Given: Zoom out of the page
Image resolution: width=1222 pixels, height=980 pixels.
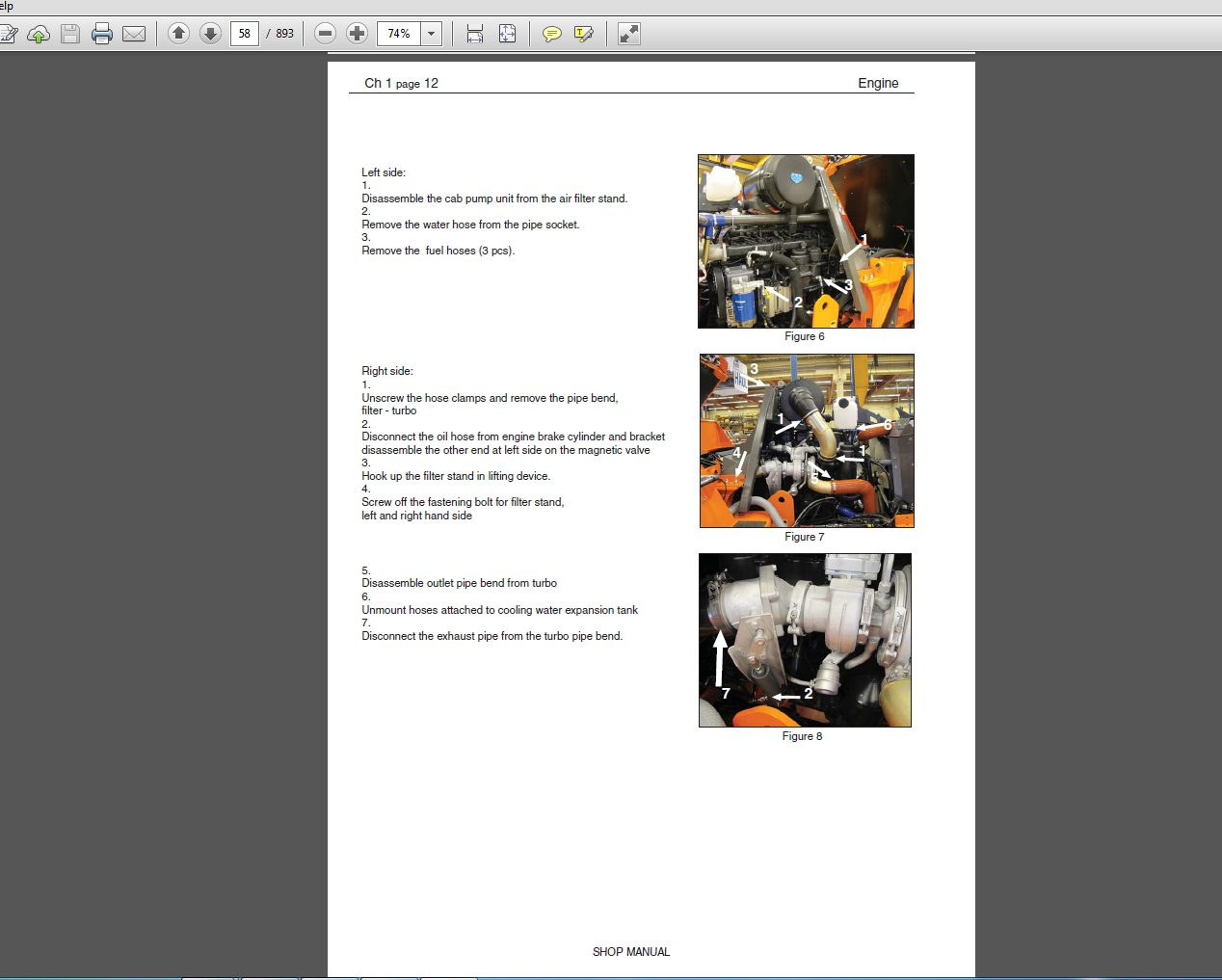Looking at the screenshot, I should [x=325, y=33].
